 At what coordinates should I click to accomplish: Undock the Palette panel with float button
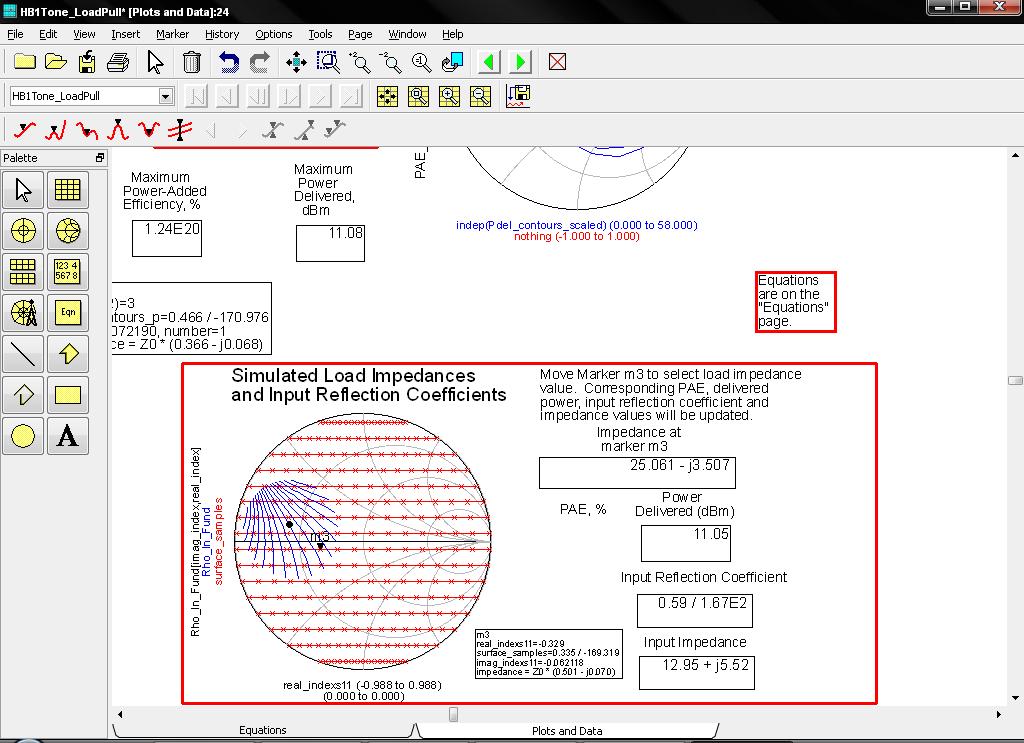100,158
